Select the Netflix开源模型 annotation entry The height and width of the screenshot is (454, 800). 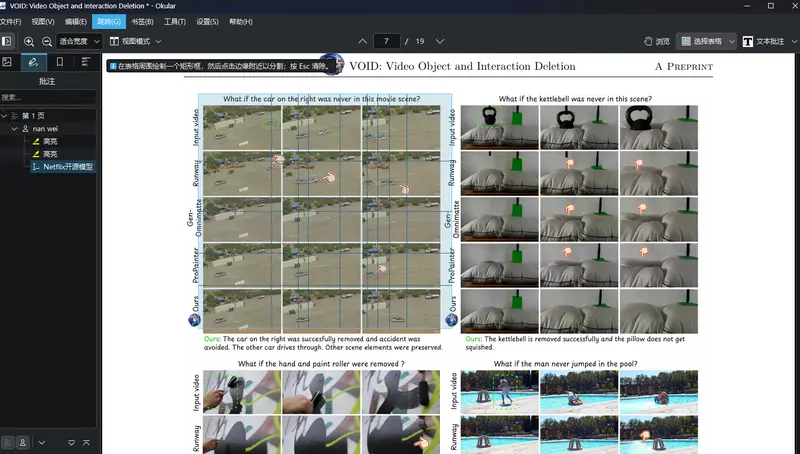point(67,167)
